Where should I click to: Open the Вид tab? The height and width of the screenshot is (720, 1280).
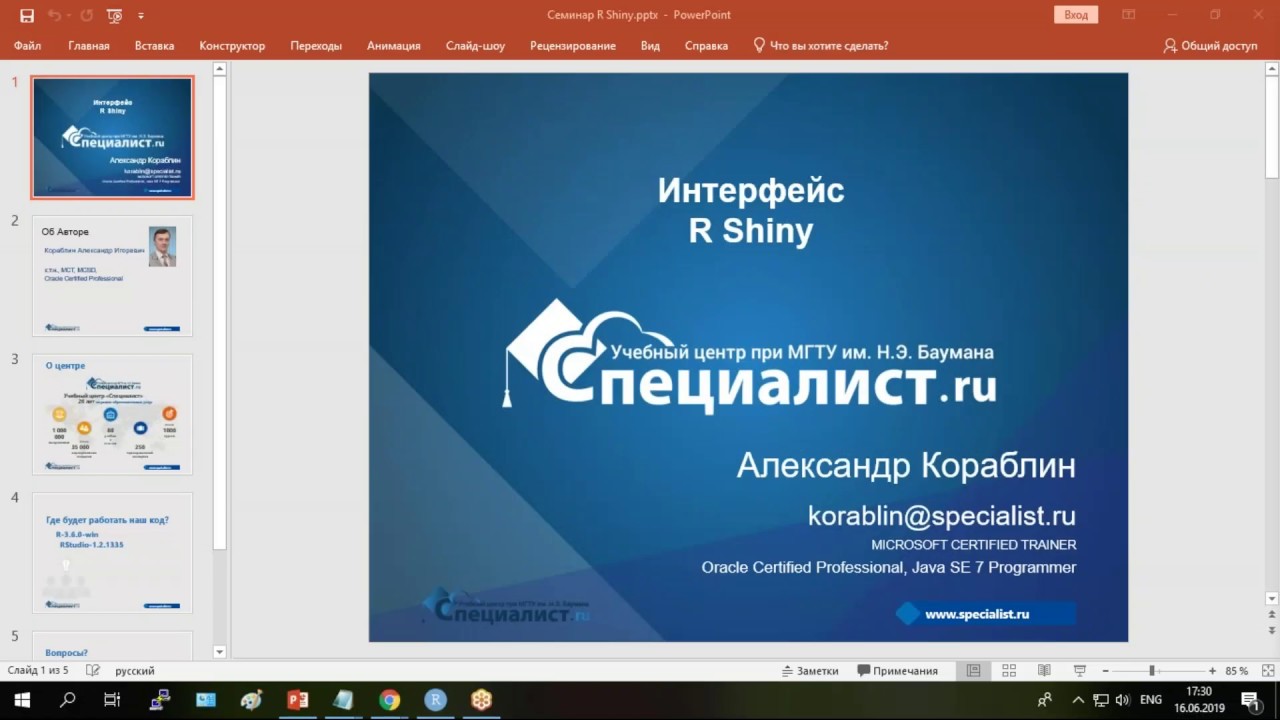pos(650,46)
